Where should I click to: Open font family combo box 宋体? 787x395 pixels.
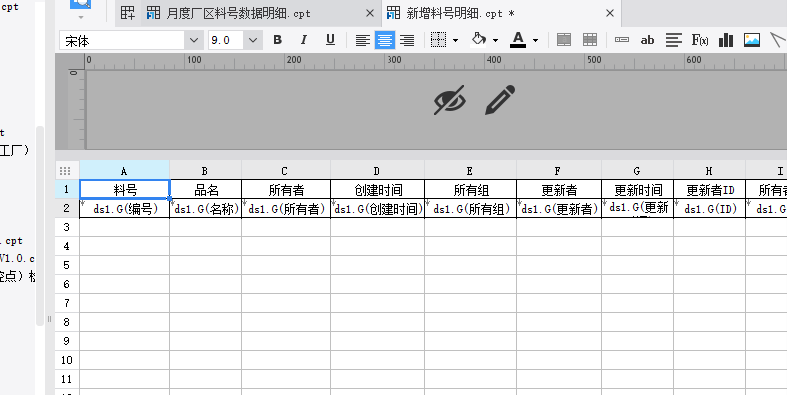pyautogui.click(x=132, y=40)
